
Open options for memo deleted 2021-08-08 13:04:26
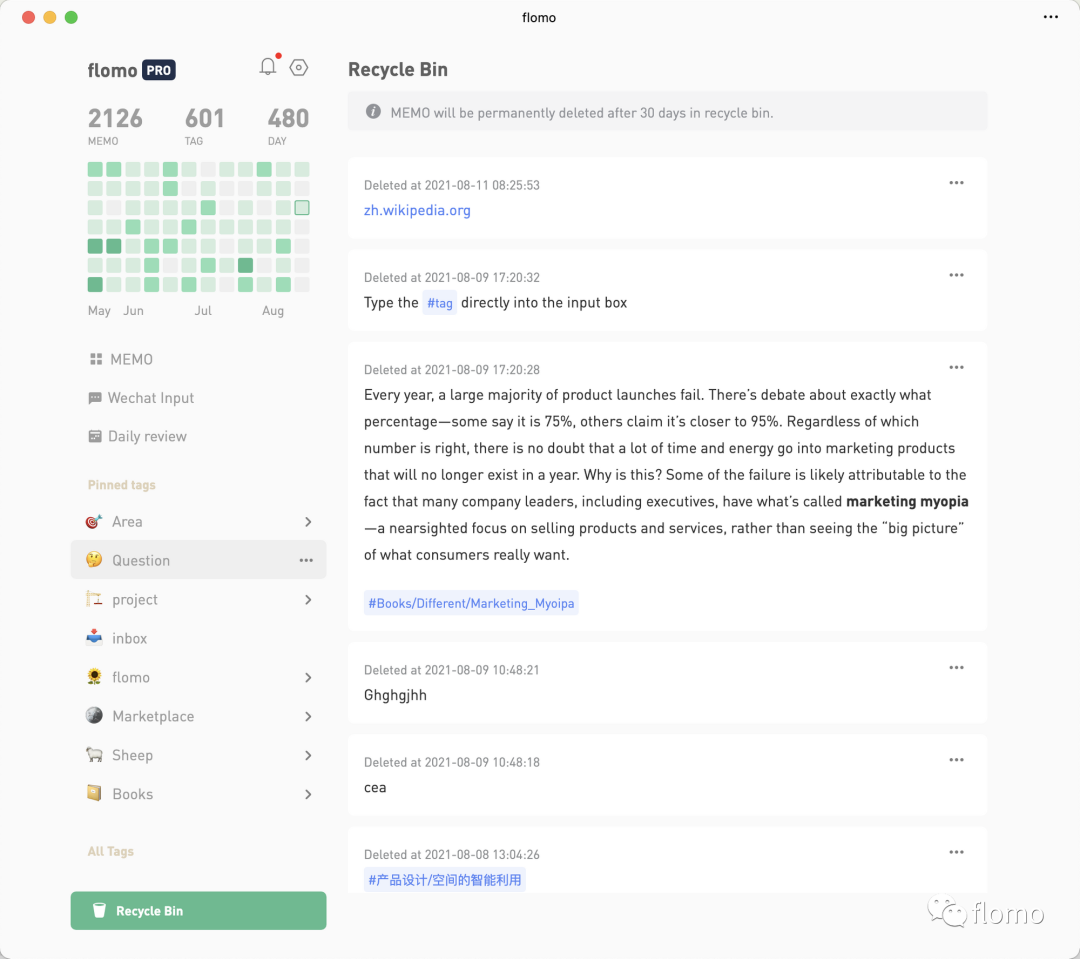click(957, 853)
